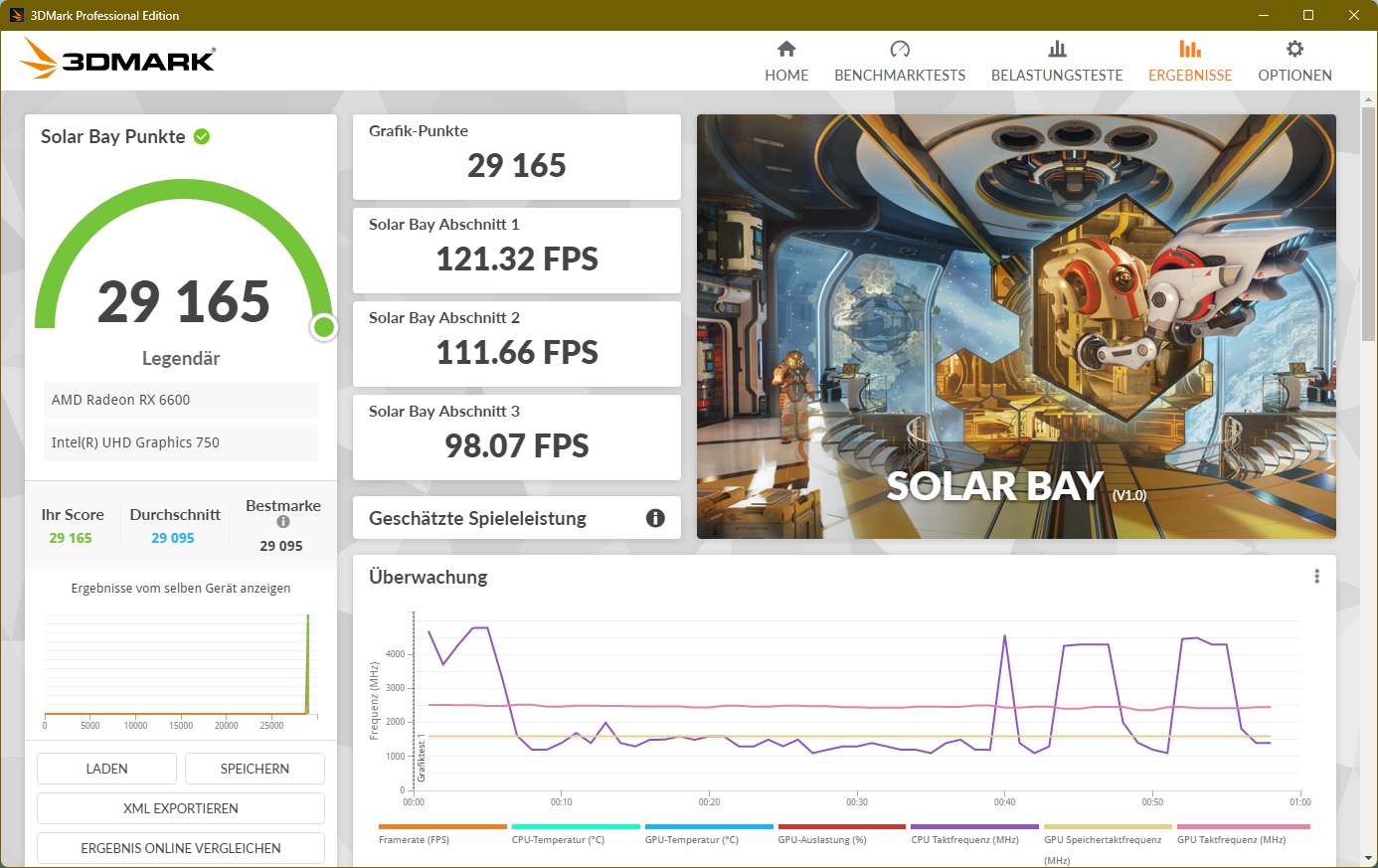Click scrollbar down arrow
The image size is (1378, 868).
tap(1369, 859)
